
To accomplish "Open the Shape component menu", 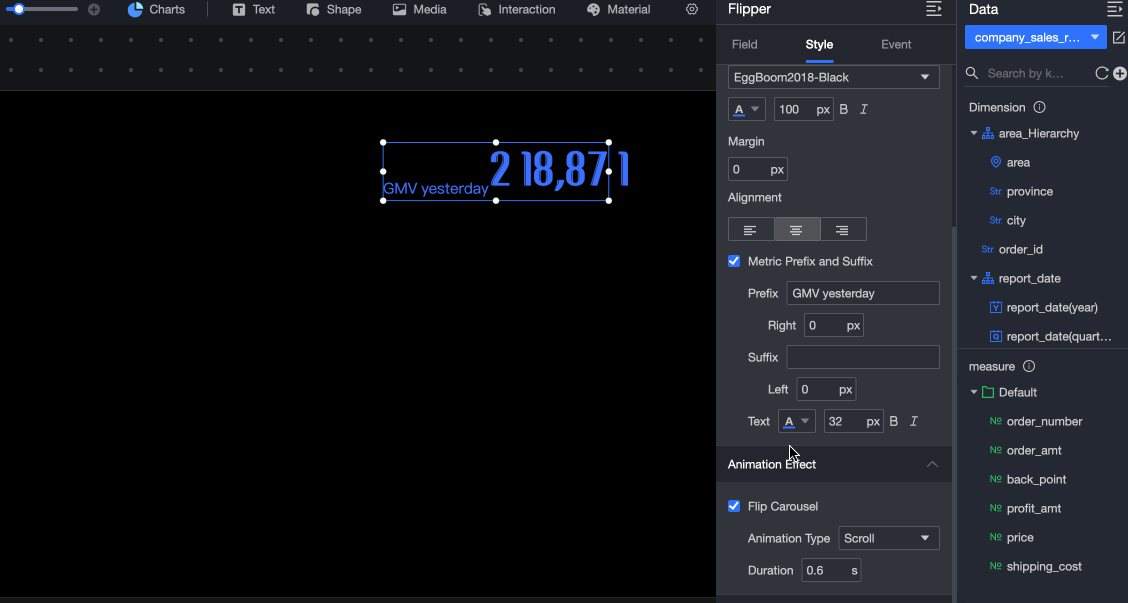I will [x=333, y=9].
